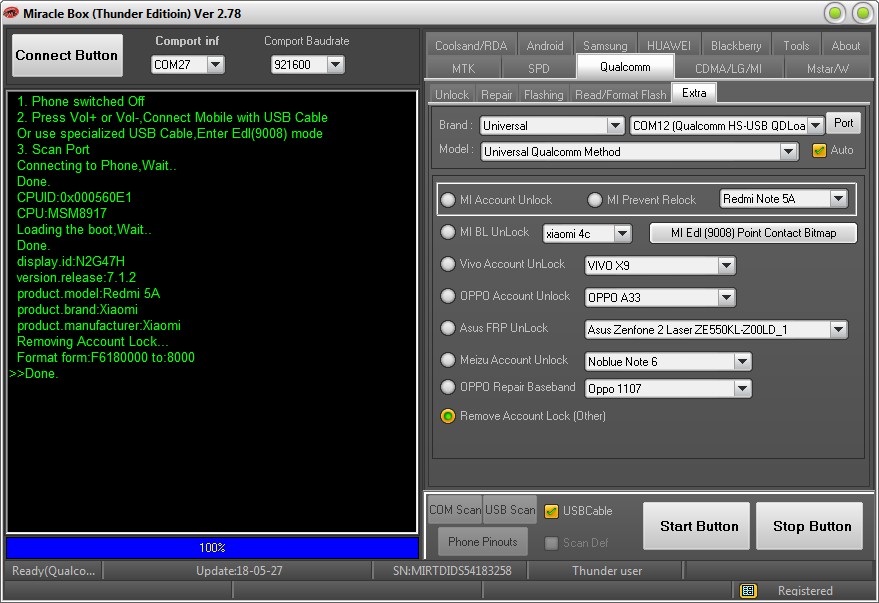
Task: Click the blue 100% progress bar
Action: [212, 548]
